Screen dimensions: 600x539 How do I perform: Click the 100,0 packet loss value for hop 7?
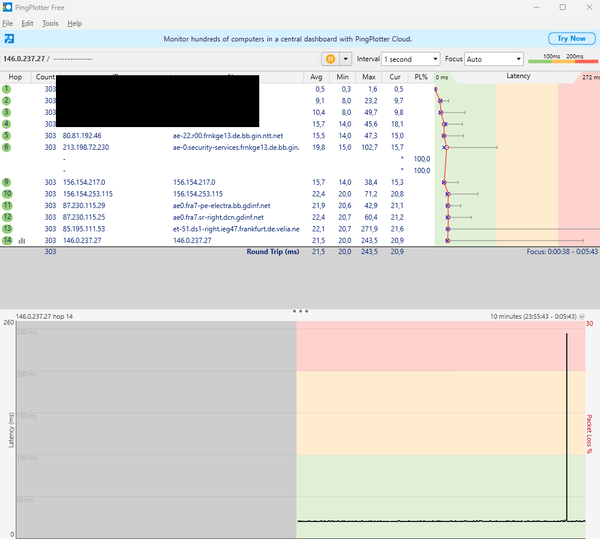coord(422,159)
